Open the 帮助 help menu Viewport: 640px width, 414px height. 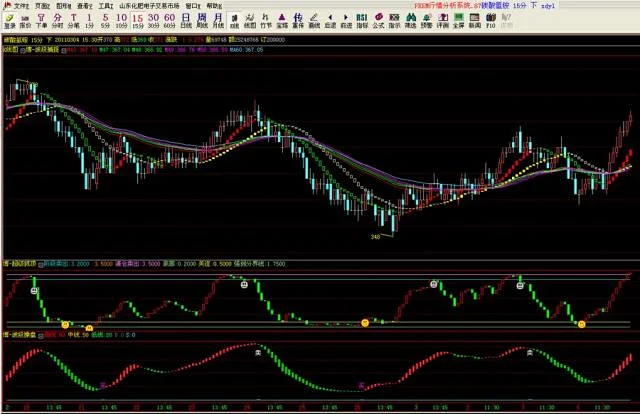(x=213, y=5)
